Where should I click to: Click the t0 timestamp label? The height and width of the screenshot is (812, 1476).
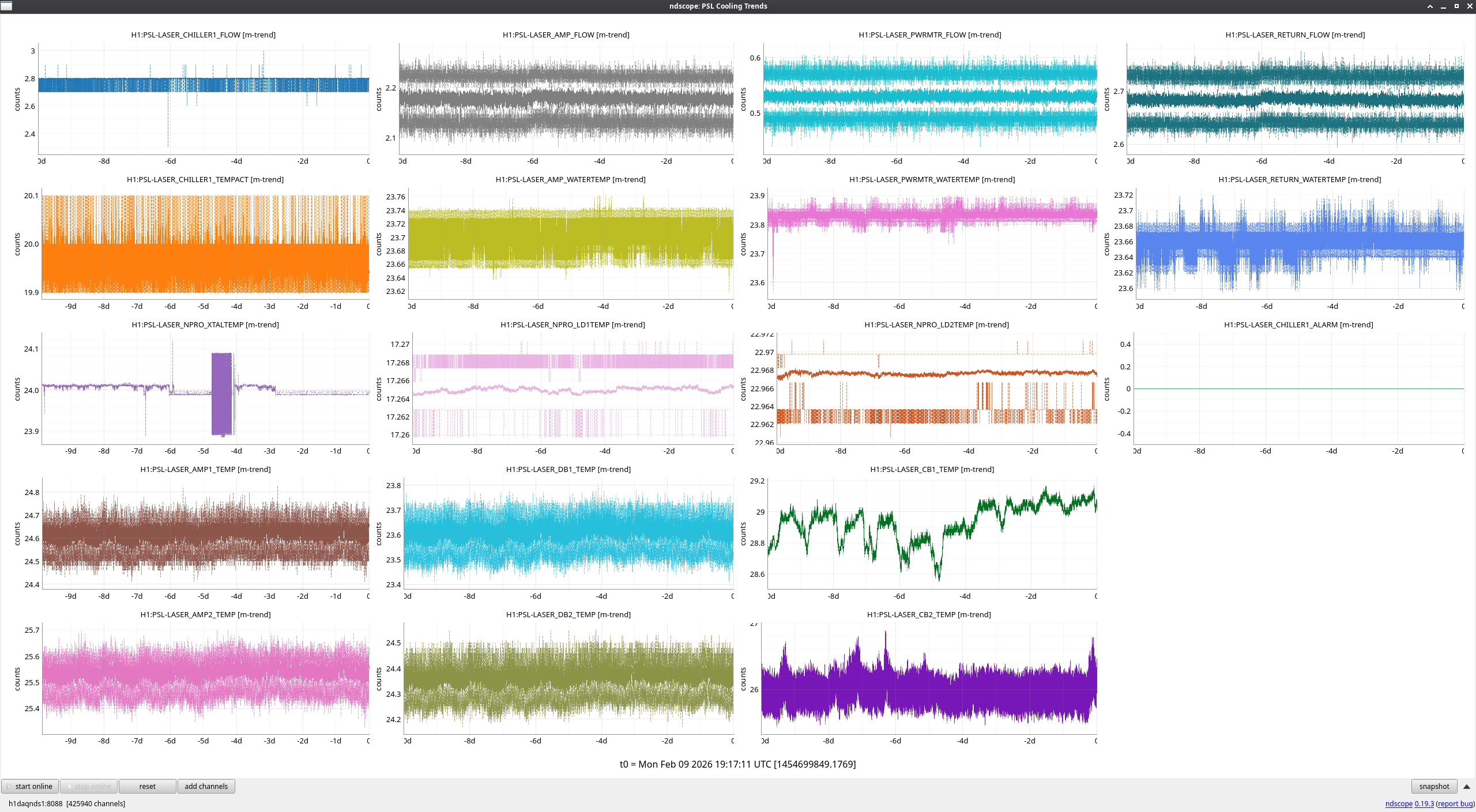coord(737,764)
